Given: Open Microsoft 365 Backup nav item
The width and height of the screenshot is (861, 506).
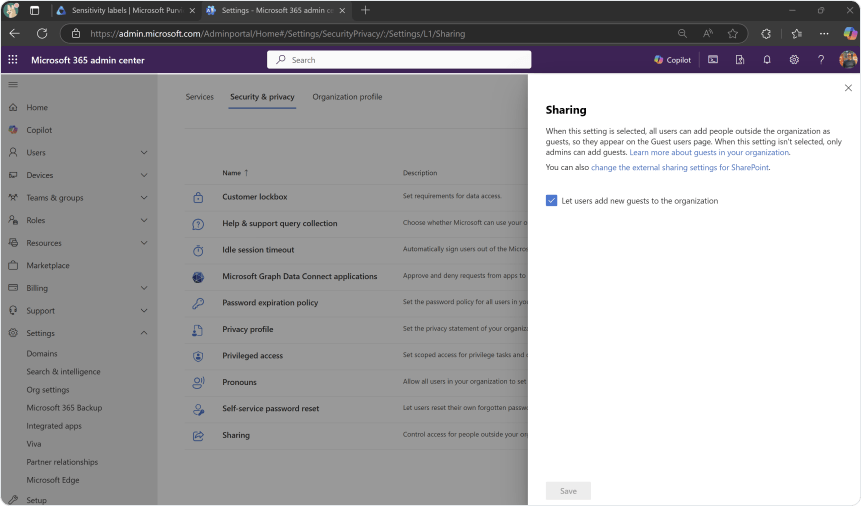Looking at the screenshot, I should point(64,408).
